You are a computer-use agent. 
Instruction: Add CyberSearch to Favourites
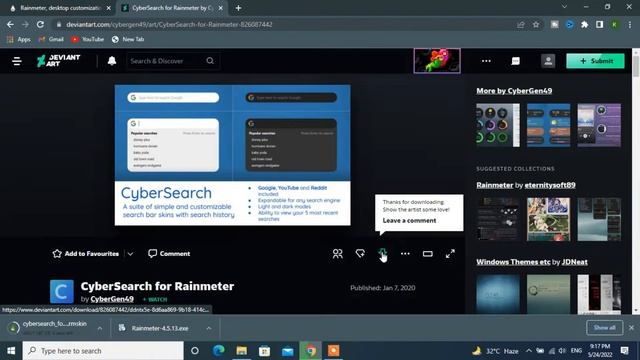pyautogui.click(x=86, y=253)
